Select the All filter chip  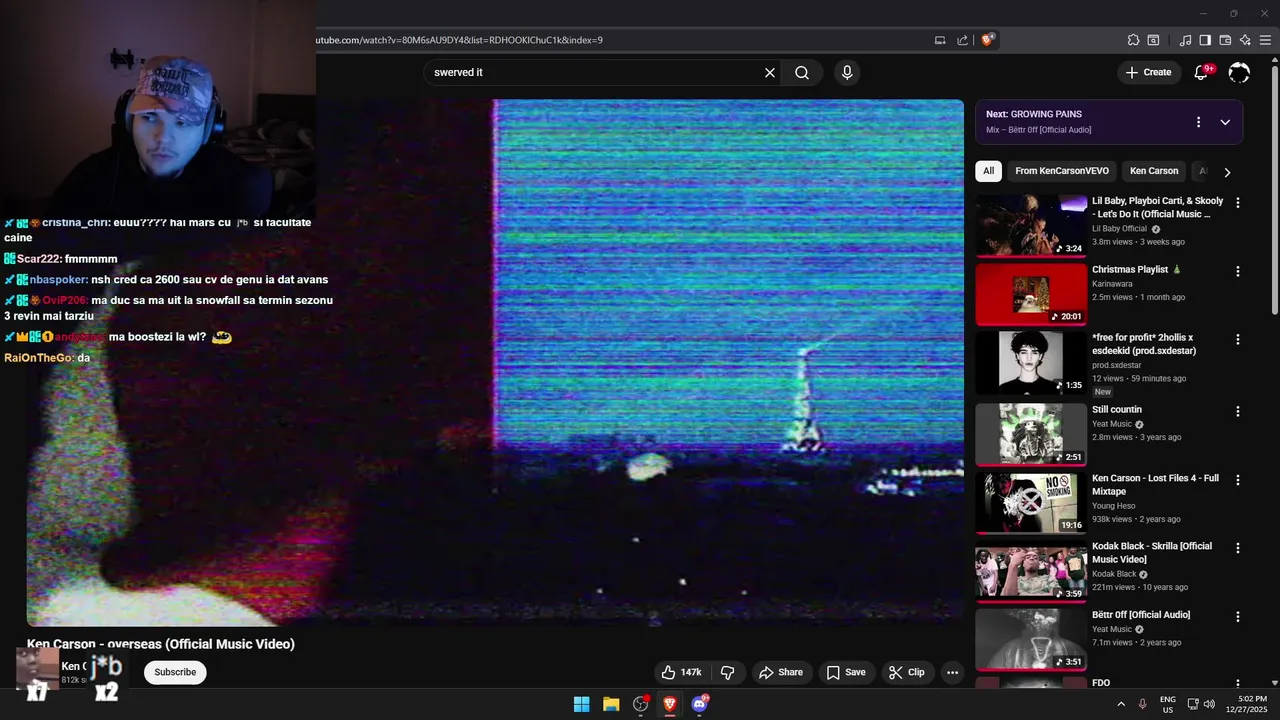(x=988, y=171)
